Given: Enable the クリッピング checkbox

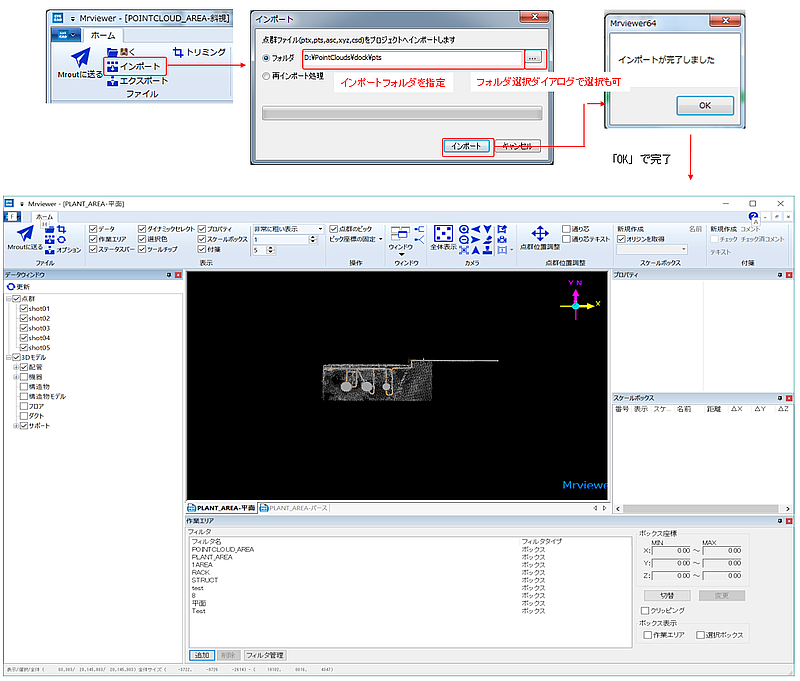Looking at the screenshot, I should (645, 611).
